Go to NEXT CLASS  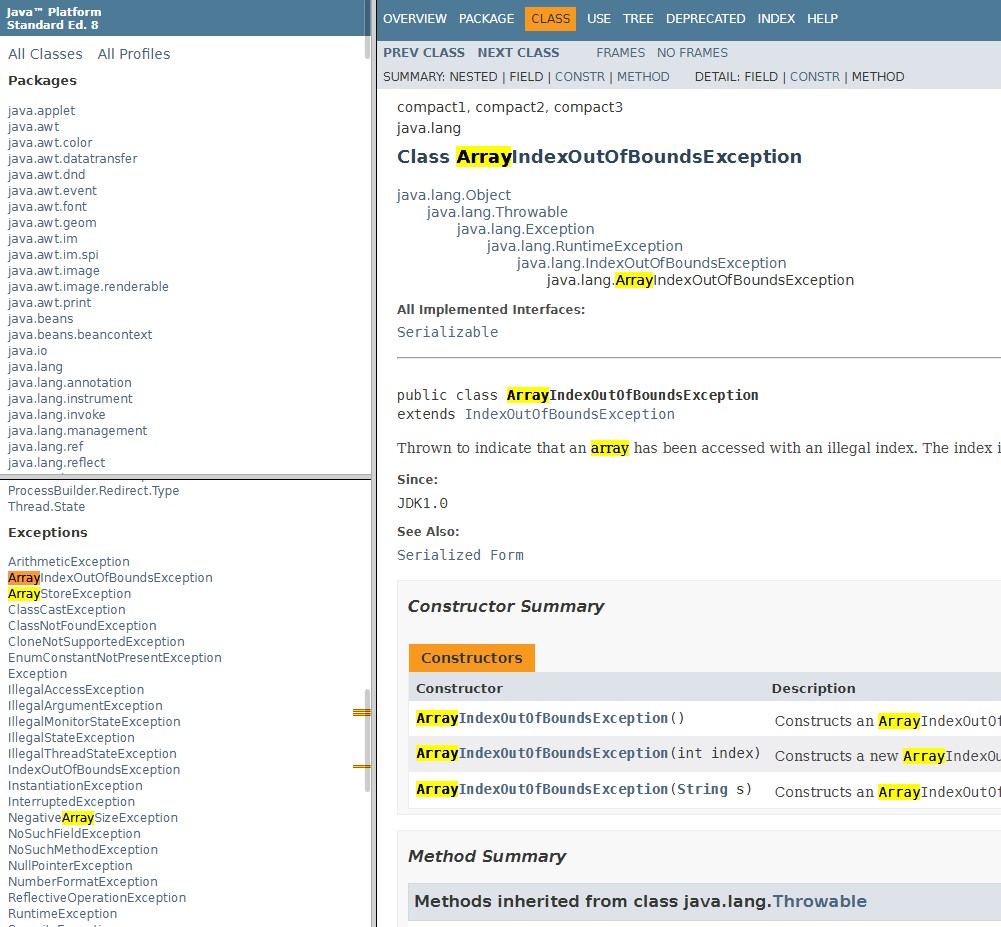click(518, 53)
